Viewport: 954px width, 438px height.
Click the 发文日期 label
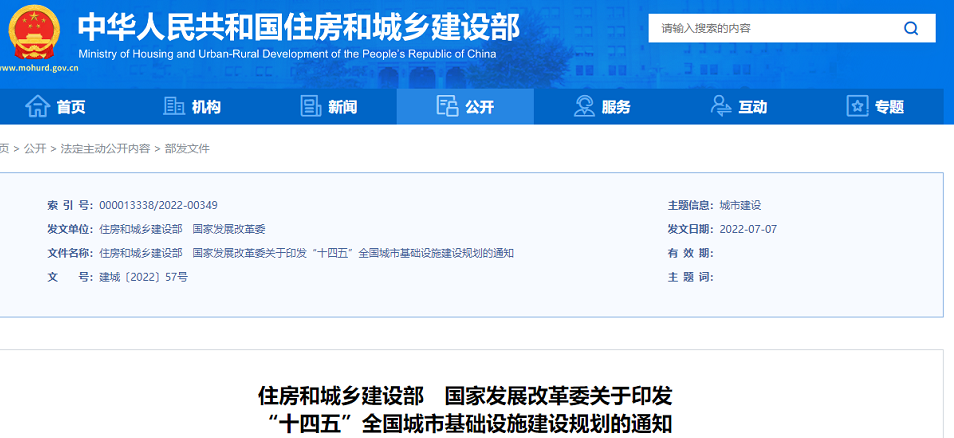point(691,229)
